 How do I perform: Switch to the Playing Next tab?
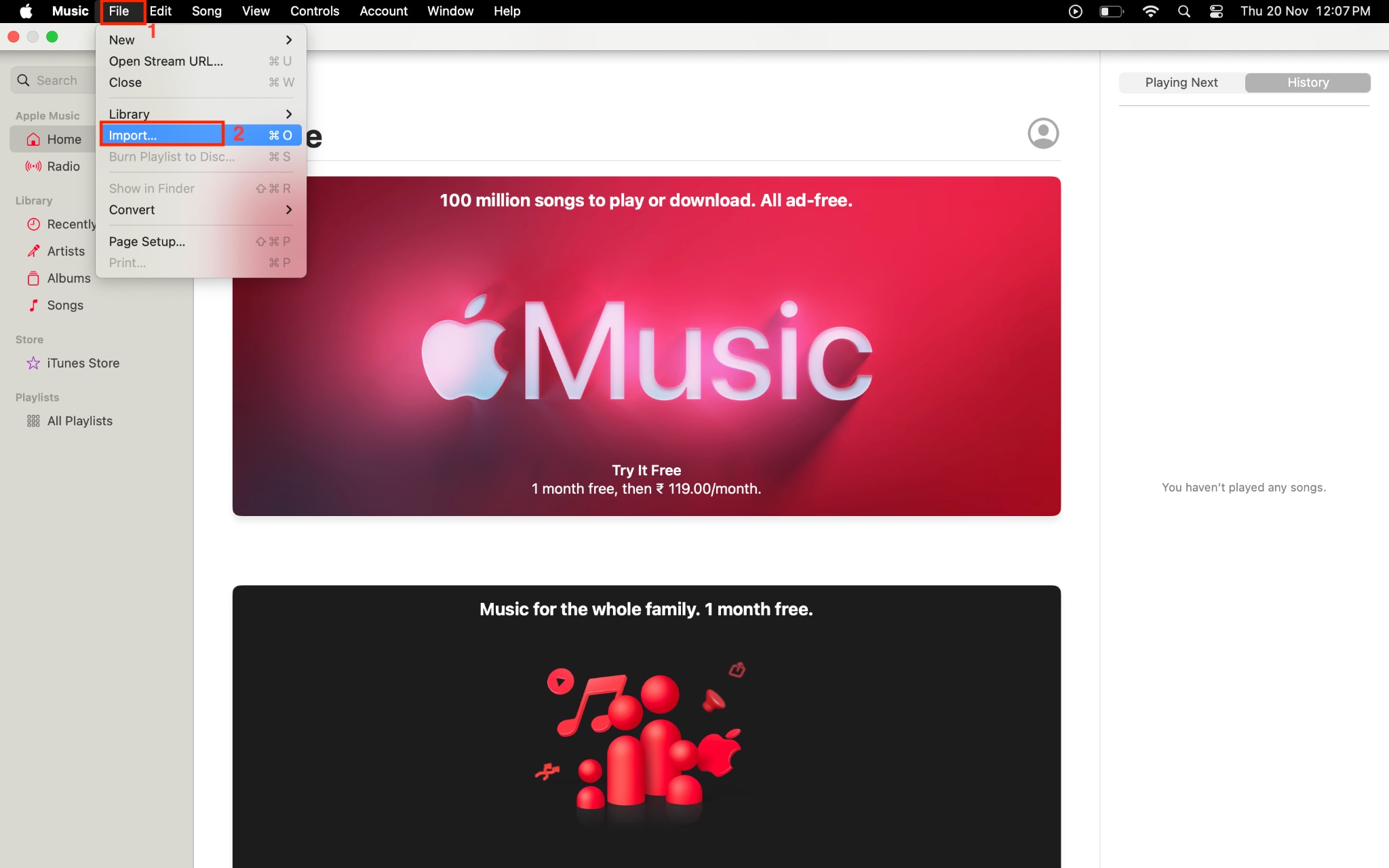(x=1181, y=82)
